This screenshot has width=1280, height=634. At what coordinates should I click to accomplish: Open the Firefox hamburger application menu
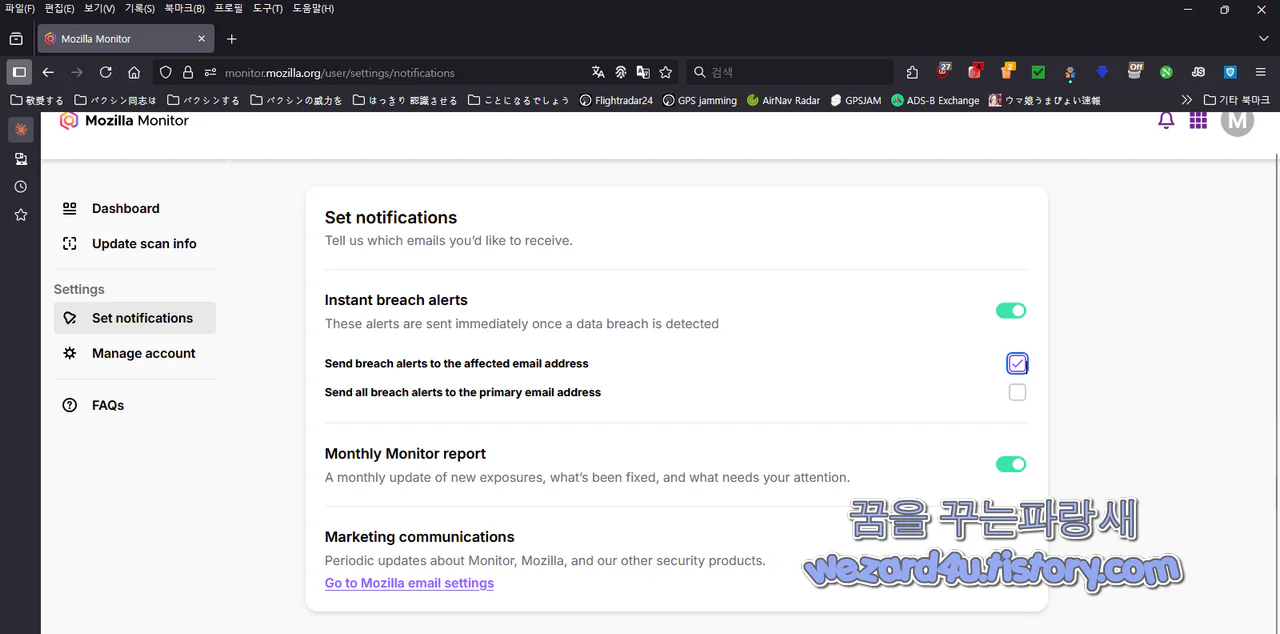point(1261,72)
